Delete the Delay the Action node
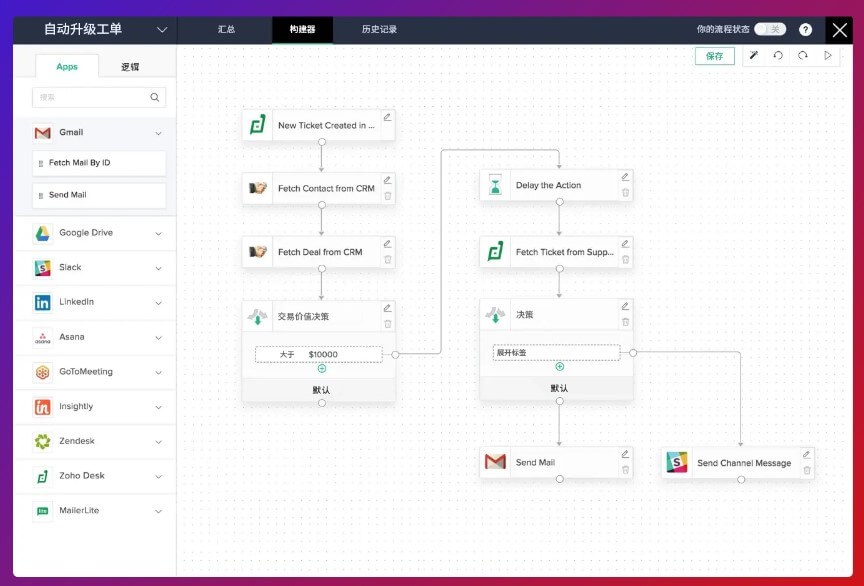Viewport: 864px width, 586px height. coord(625,192)
